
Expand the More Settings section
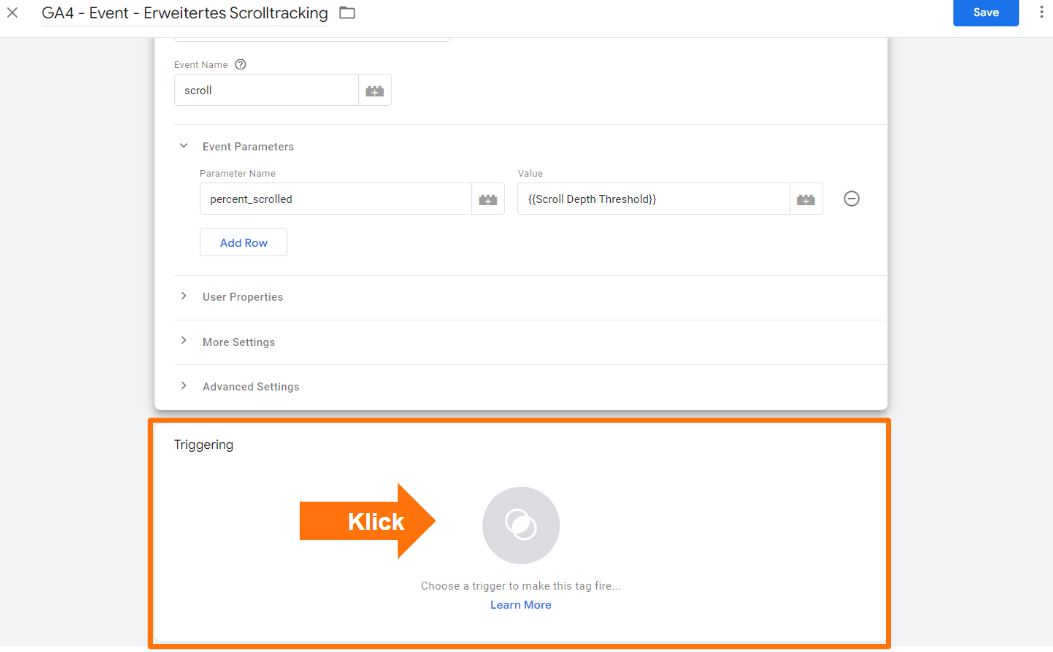238,342
